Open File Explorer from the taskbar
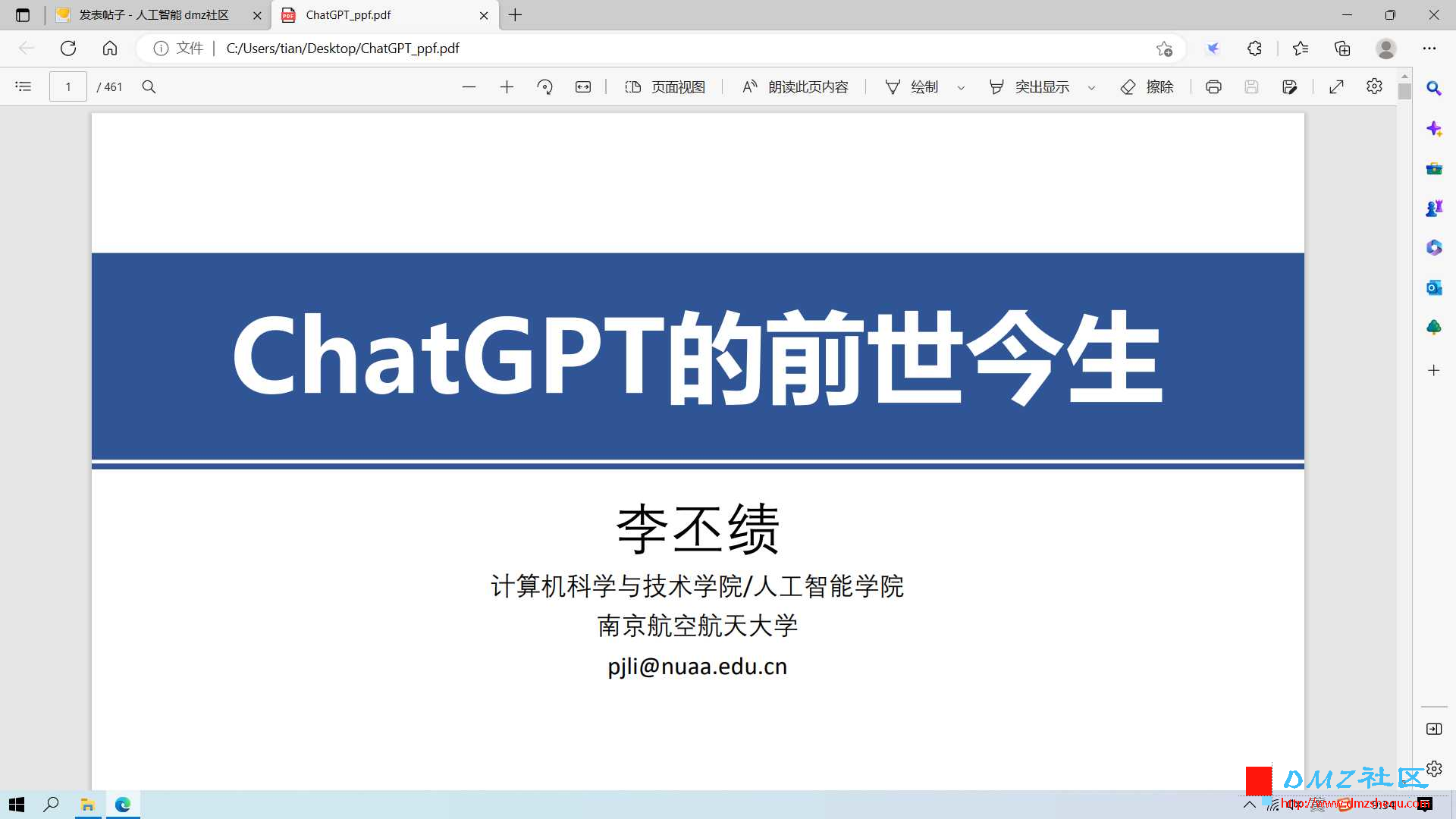 click(88, 805)
